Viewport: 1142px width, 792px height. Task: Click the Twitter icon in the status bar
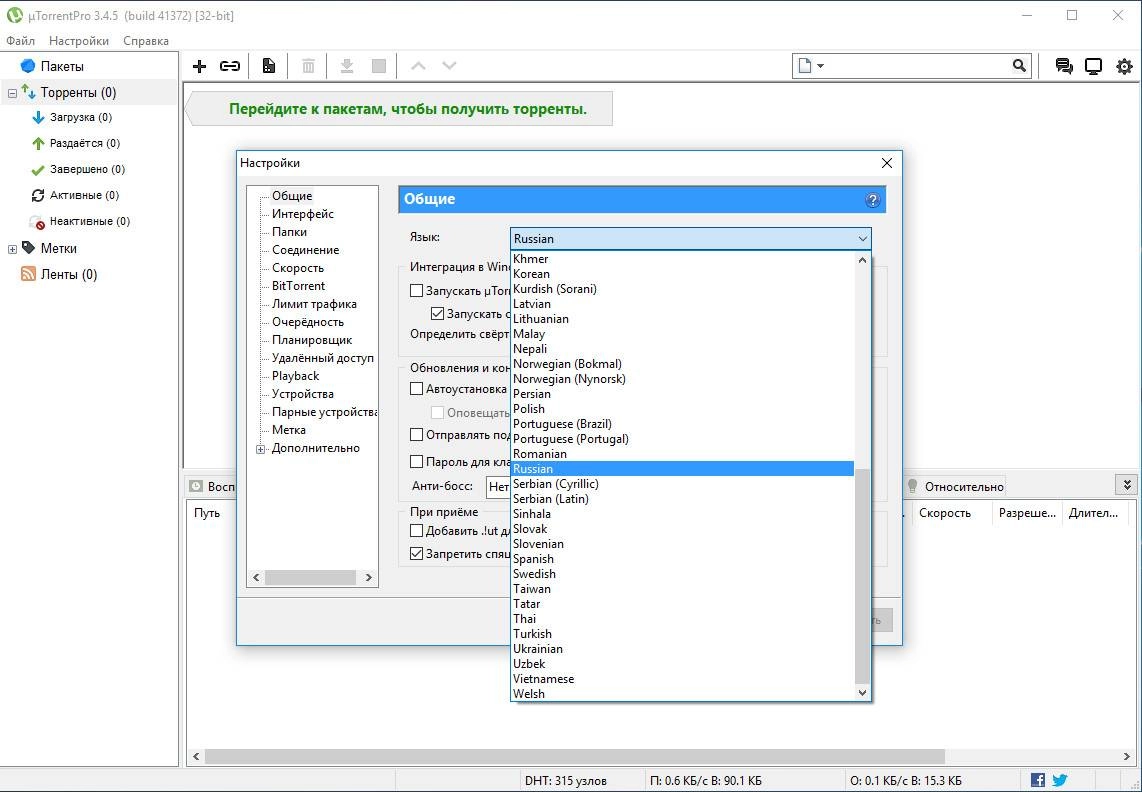coord(1059,780)
